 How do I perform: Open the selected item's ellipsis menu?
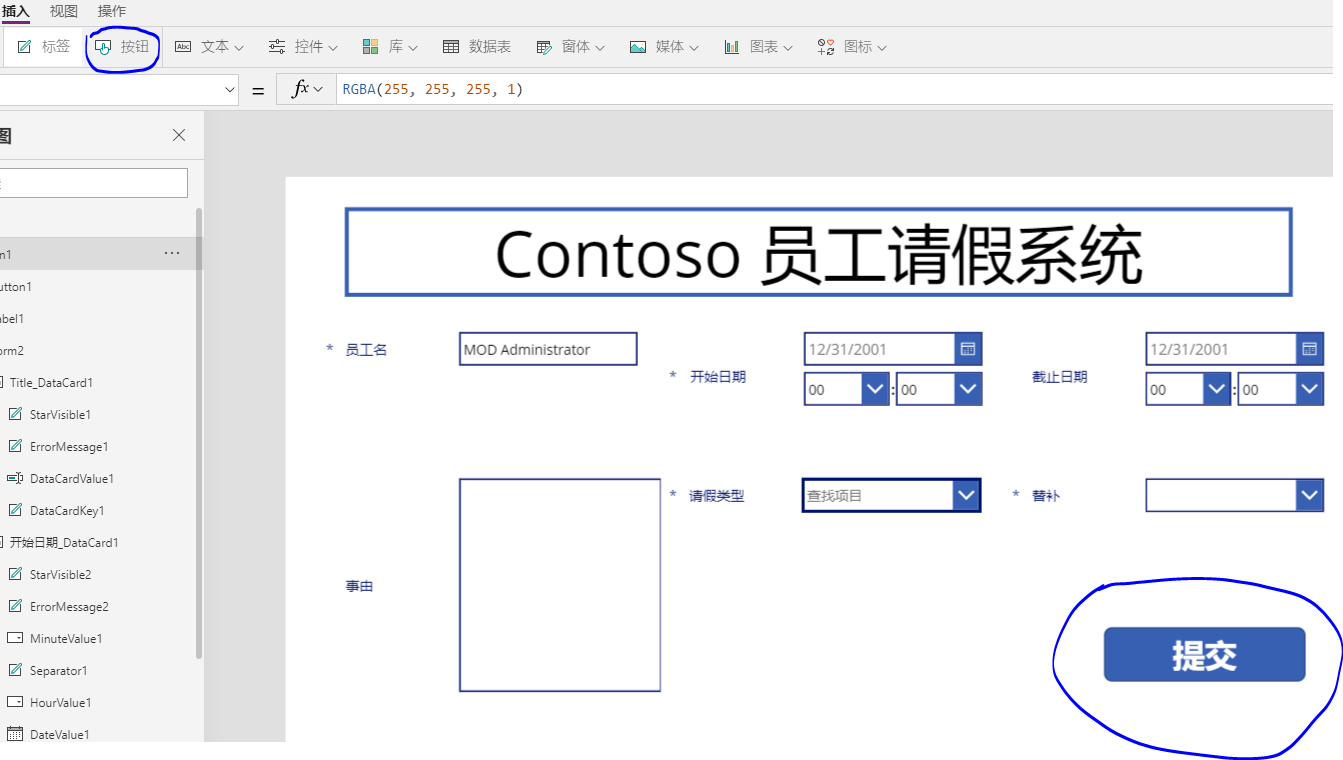[172, 254]
